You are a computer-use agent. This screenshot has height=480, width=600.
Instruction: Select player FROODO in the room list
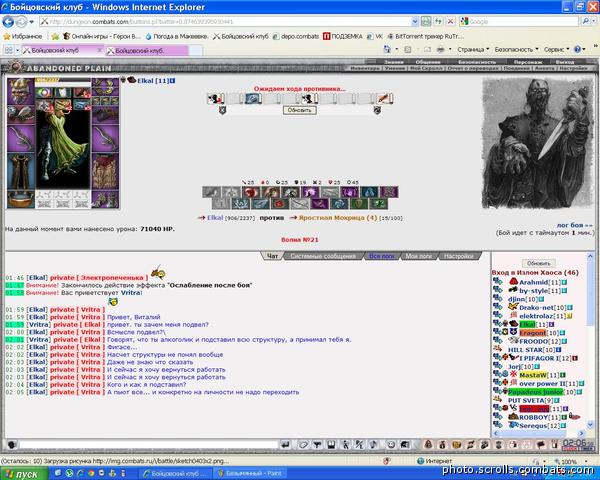click(x=533, y=341)
